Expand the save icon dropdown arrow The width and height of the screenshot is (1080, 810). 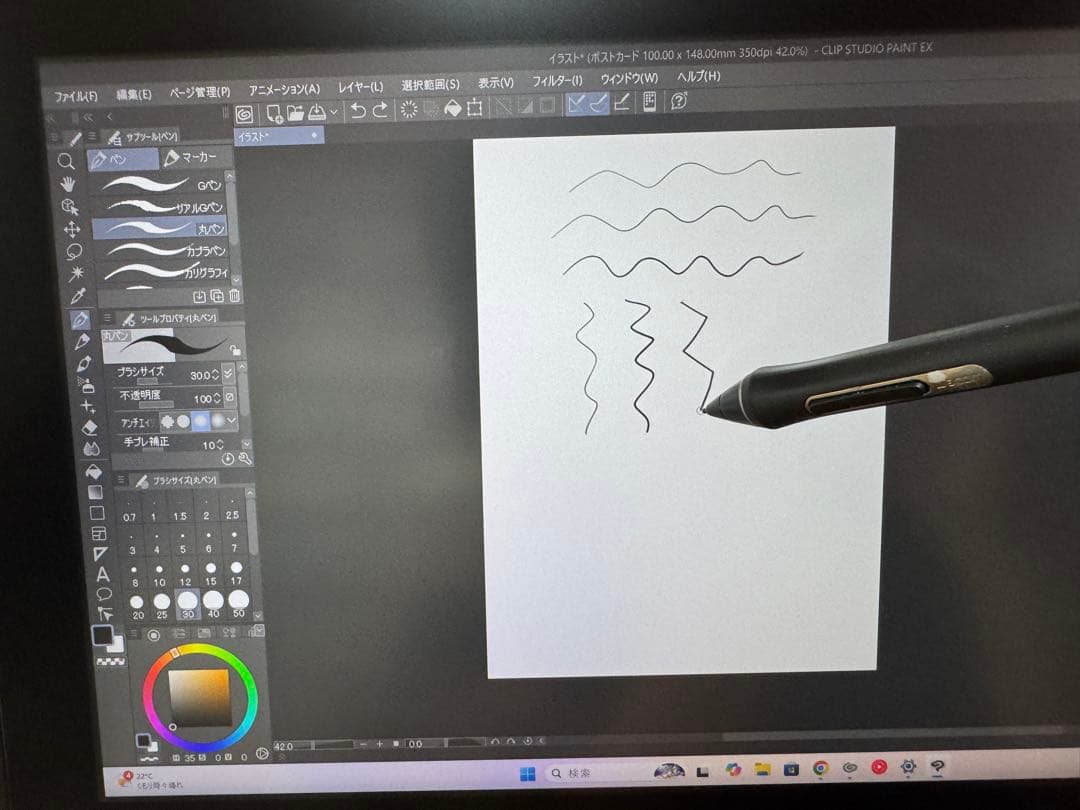pos(335,112)
